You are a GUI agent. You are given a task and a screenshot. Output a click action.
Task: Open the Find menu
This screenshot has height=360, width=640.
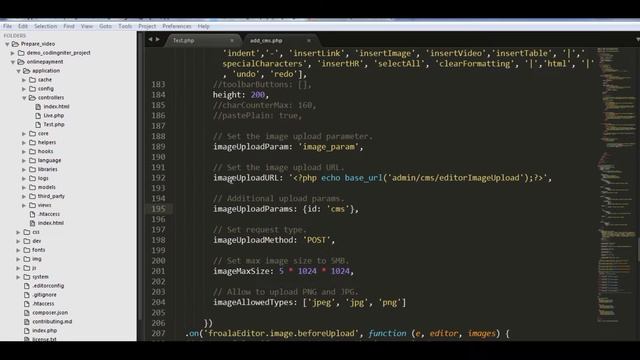69,26
